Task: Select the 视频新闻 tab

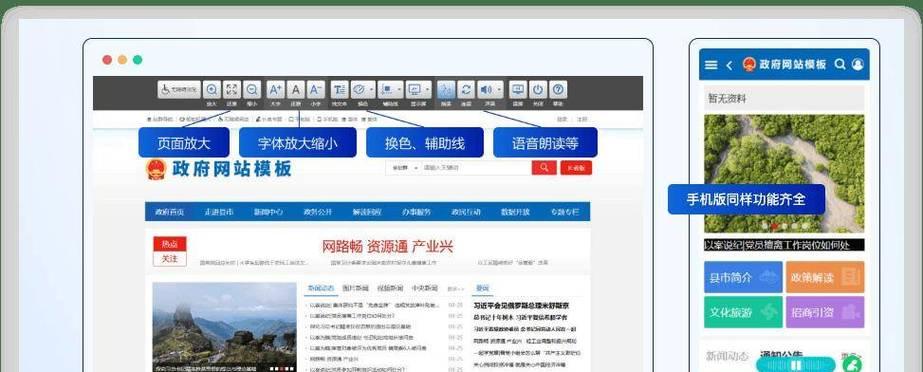Action: 390,288
